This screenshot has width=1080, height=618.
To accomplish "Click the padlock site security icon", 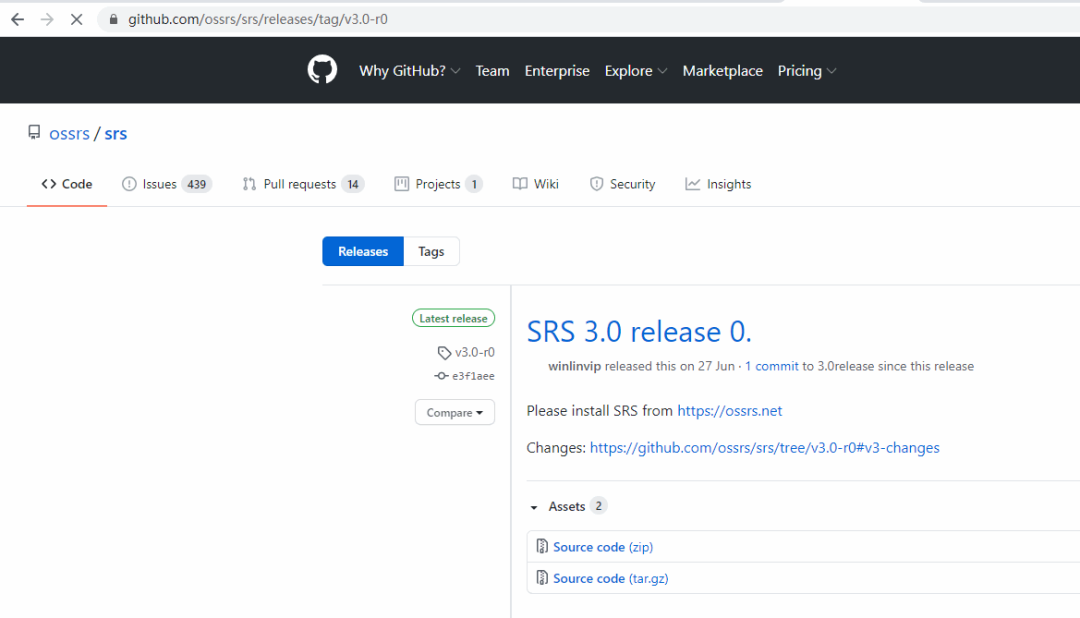I will point(114,19).
